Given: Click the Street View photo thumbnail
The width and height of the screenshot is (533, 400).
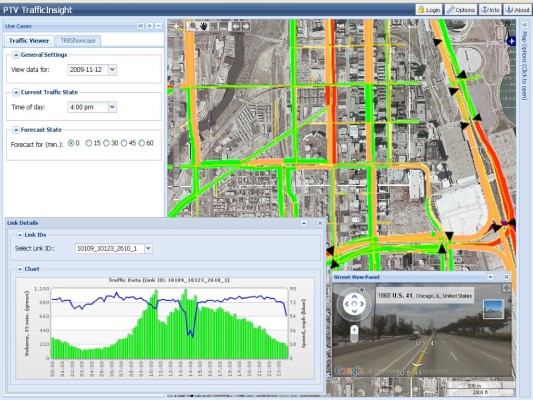Looking at the screenshot, I should coord(493,309).
